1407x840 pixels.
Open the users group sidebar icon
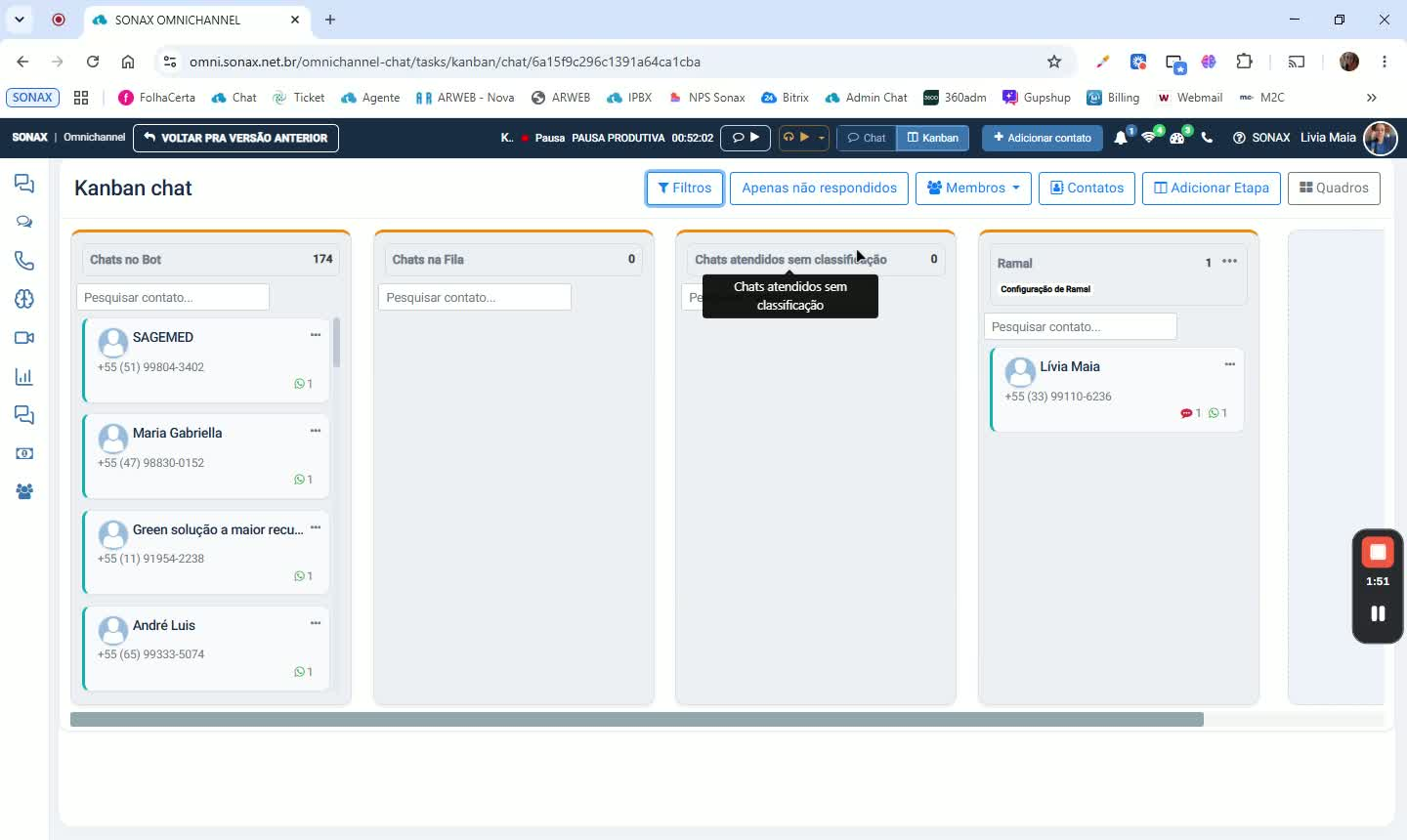pyautogui.click(x=24, y=492)
